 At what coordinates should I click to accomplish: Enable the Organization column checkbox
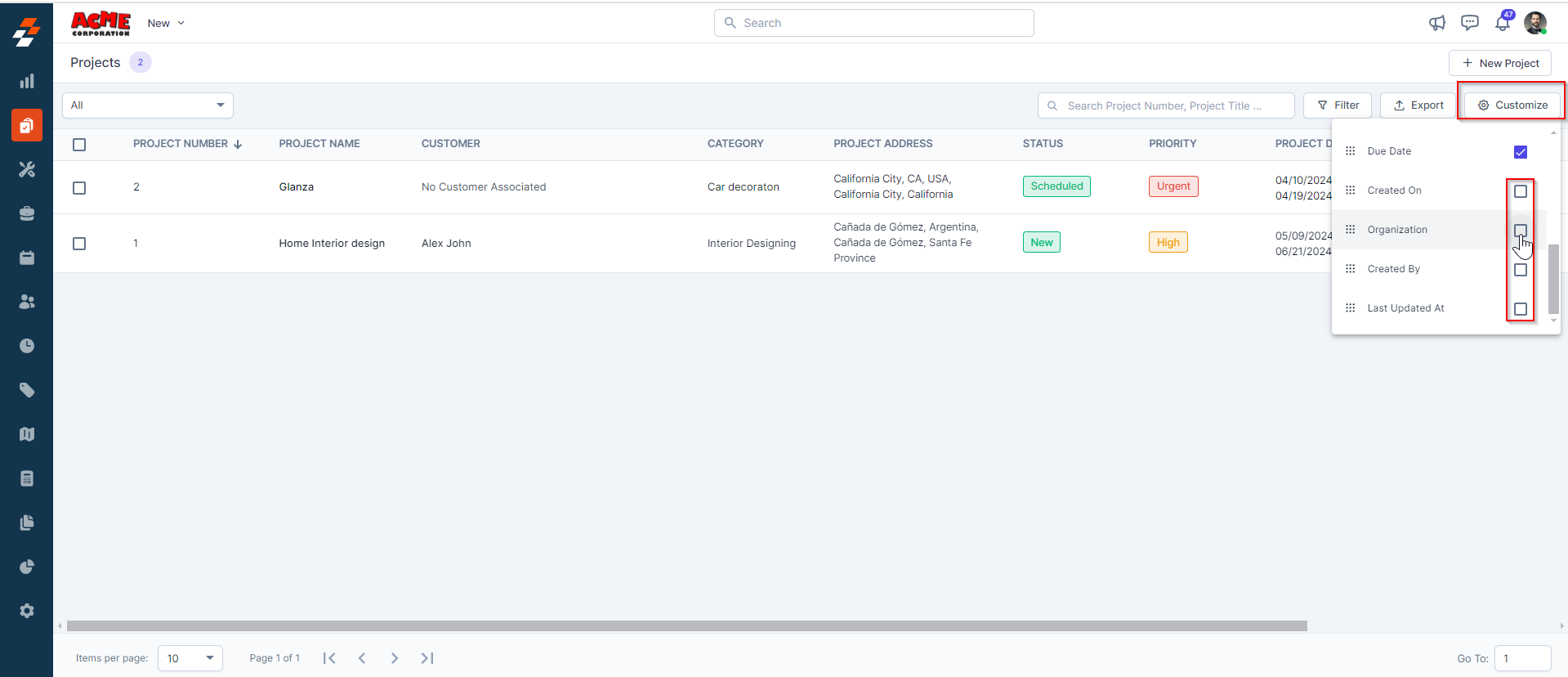tap(1520, 231)
